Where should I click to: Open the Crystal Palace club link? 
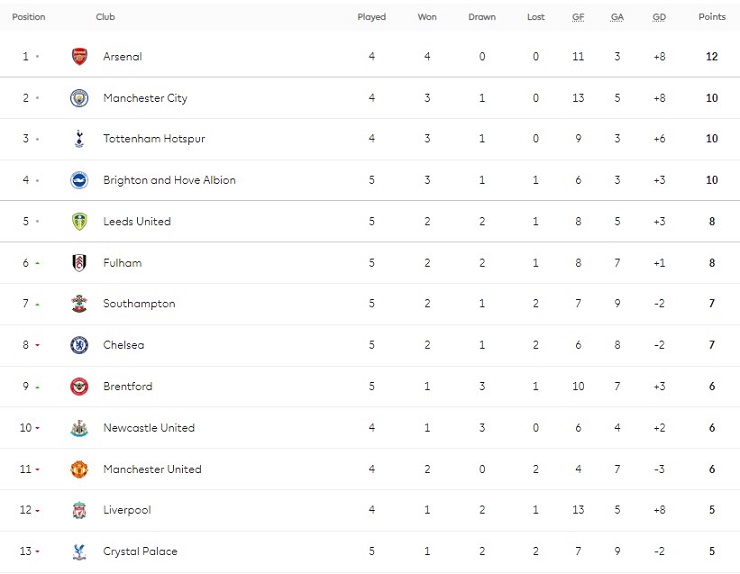[x=140, y=551]
